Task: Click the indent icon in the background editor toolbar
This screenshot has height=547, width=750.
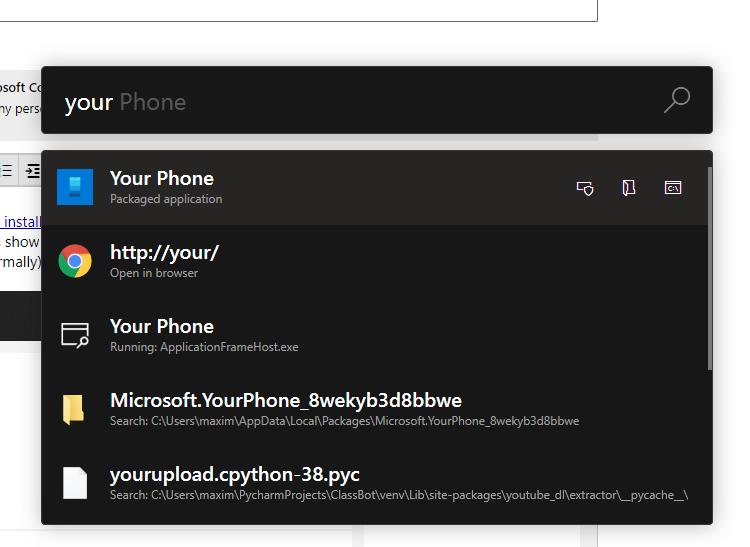Action: tap(33, 170)
